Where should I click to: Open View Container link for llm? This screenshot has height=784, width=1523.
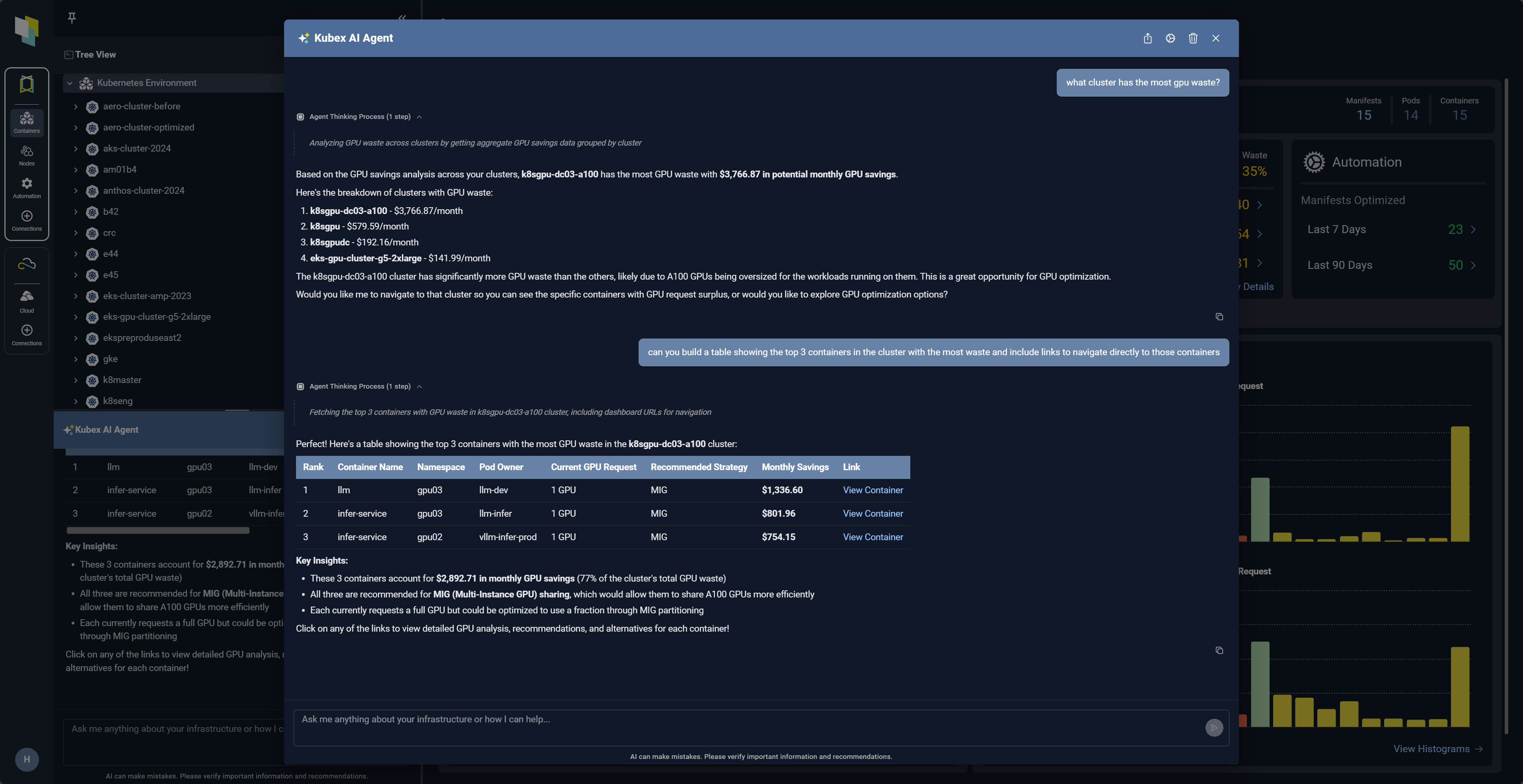[x=872, y=490]
